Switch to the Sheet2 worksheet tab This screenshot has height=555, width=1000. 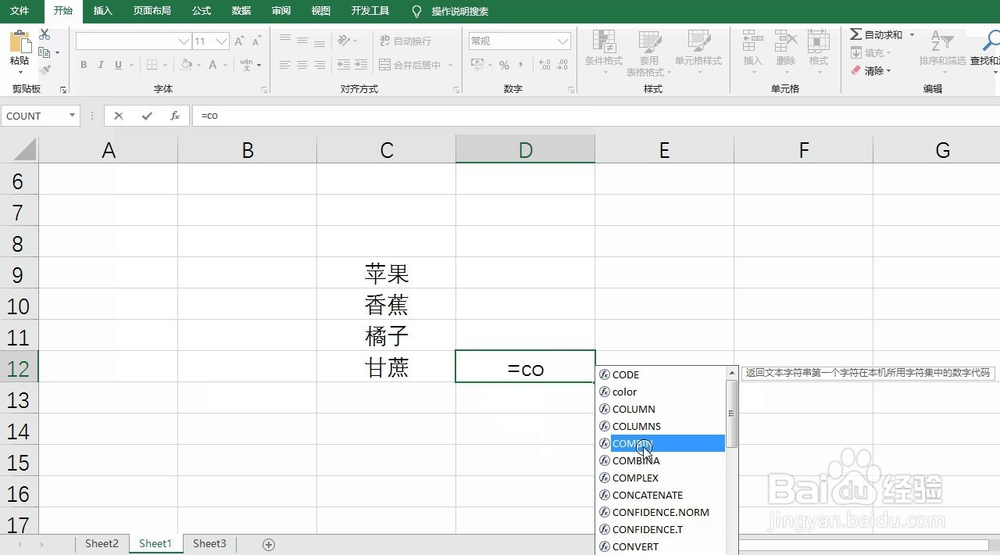pyautogui.click(x=102, y=544)
